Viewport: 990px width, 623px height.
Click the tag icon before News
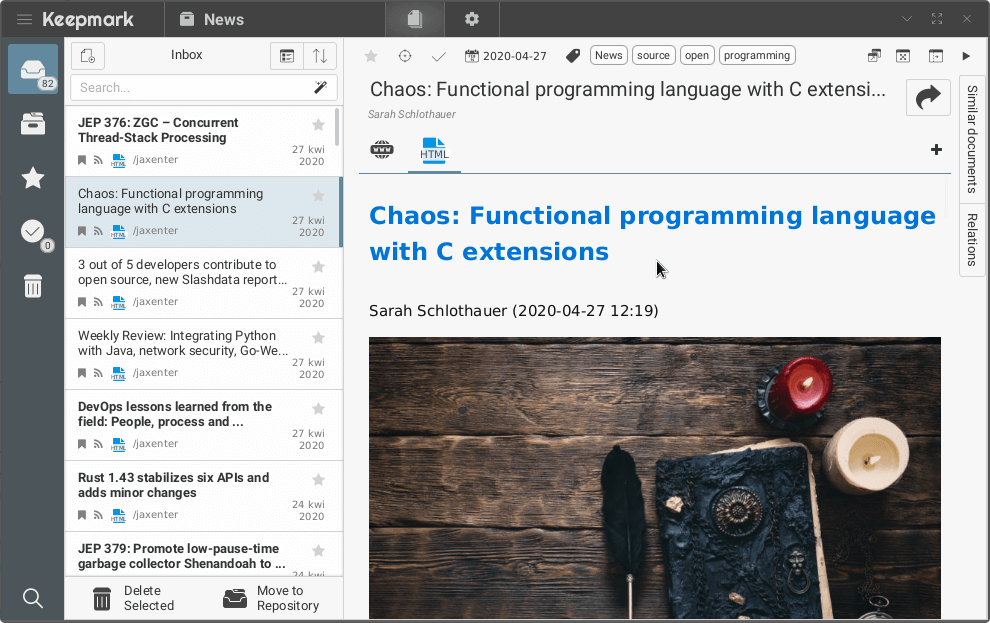pos(573,56)
